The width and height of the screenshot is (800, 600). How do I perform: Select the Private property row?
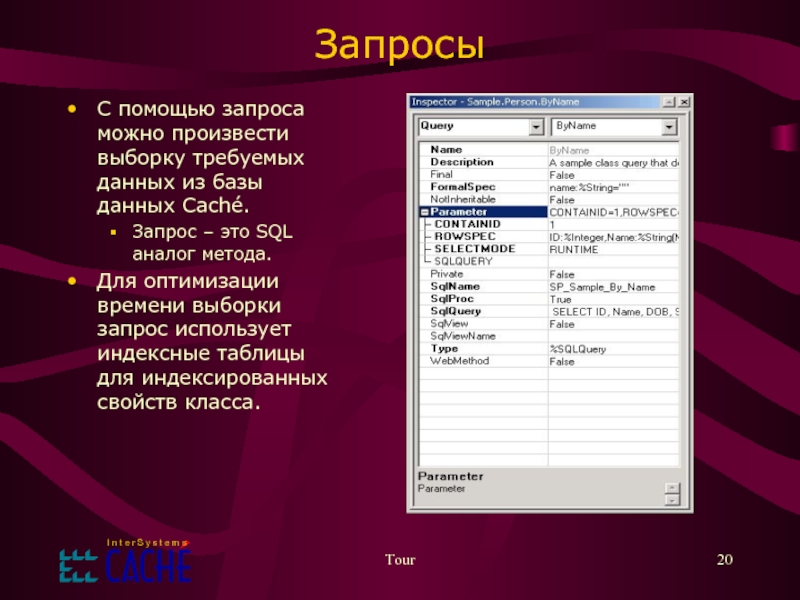[549, 274]
